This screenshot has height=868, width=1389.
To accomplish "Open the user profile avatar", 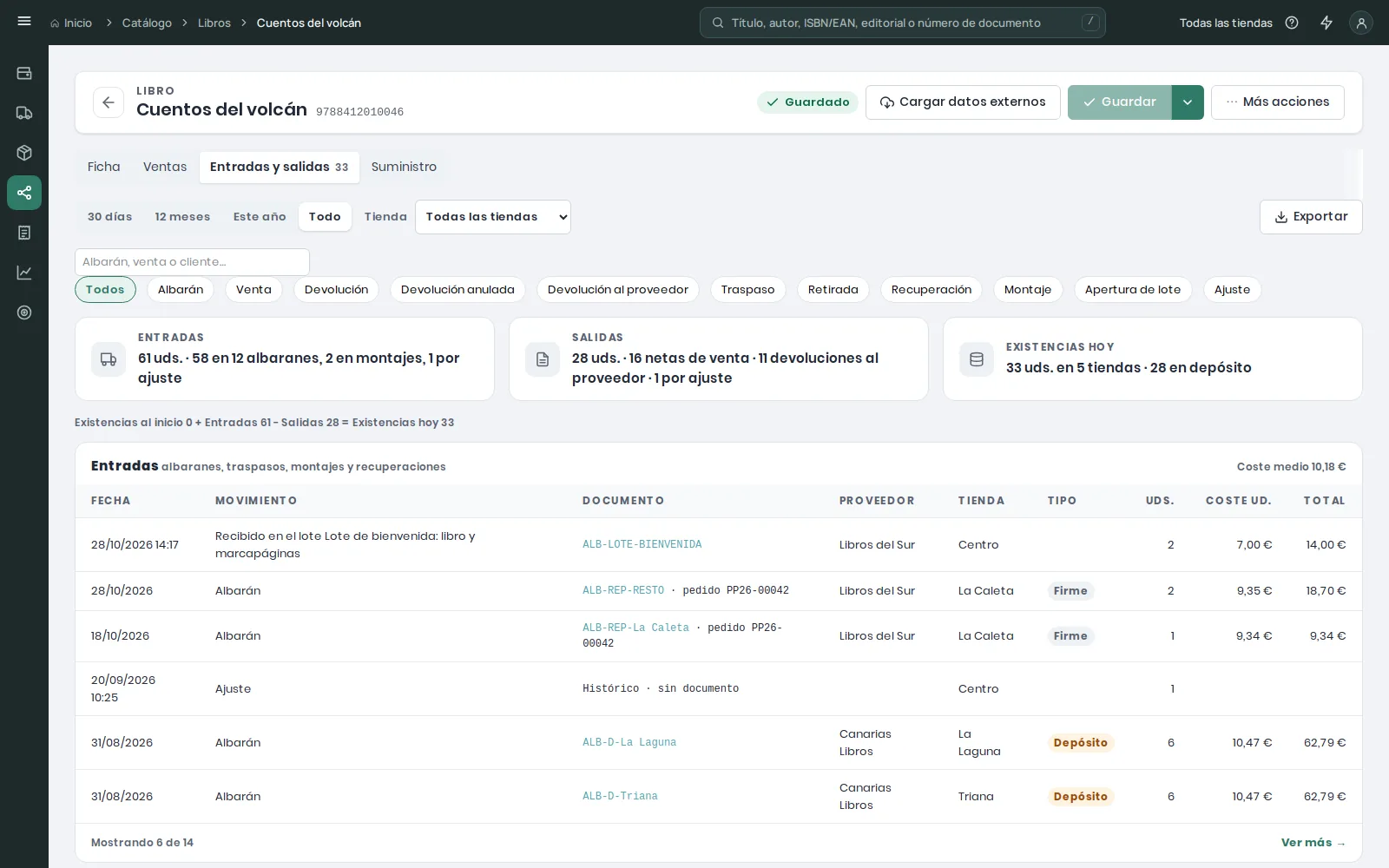I will click(x=1361, y=23).
